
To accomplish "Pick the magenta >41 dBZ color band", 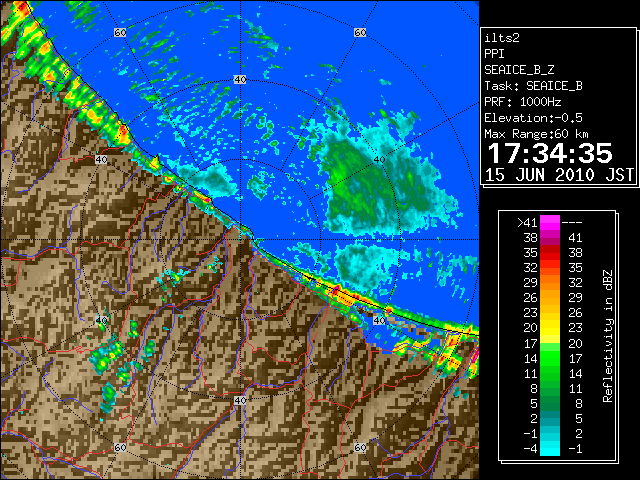I will coord(550,223).
